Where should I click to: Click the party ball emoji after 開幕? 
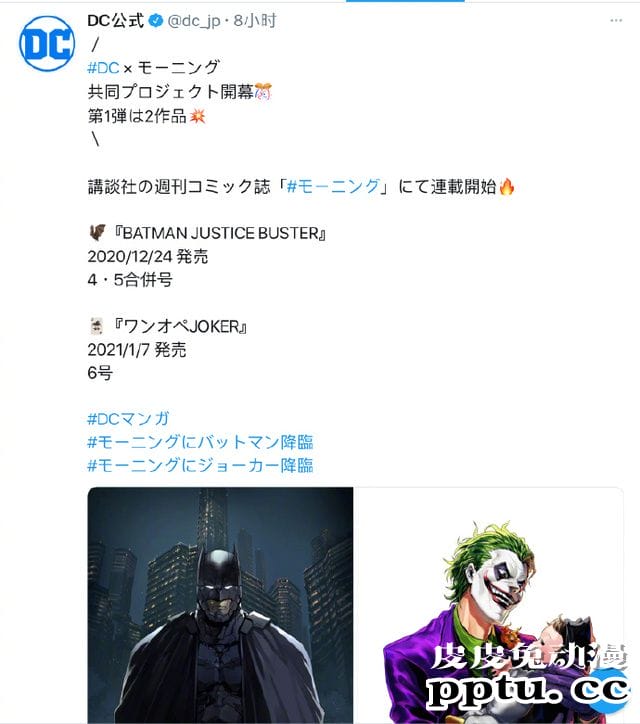[x=263, y=91]
